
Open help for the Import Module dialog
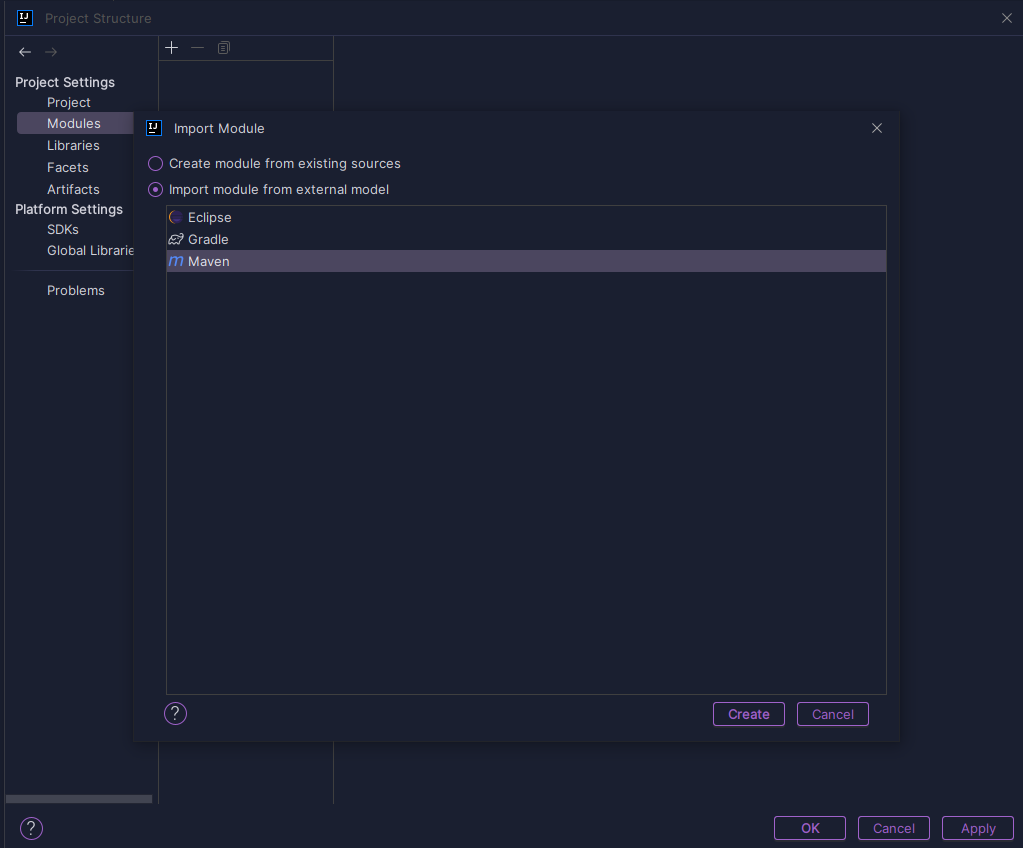[x=176, y=714]
